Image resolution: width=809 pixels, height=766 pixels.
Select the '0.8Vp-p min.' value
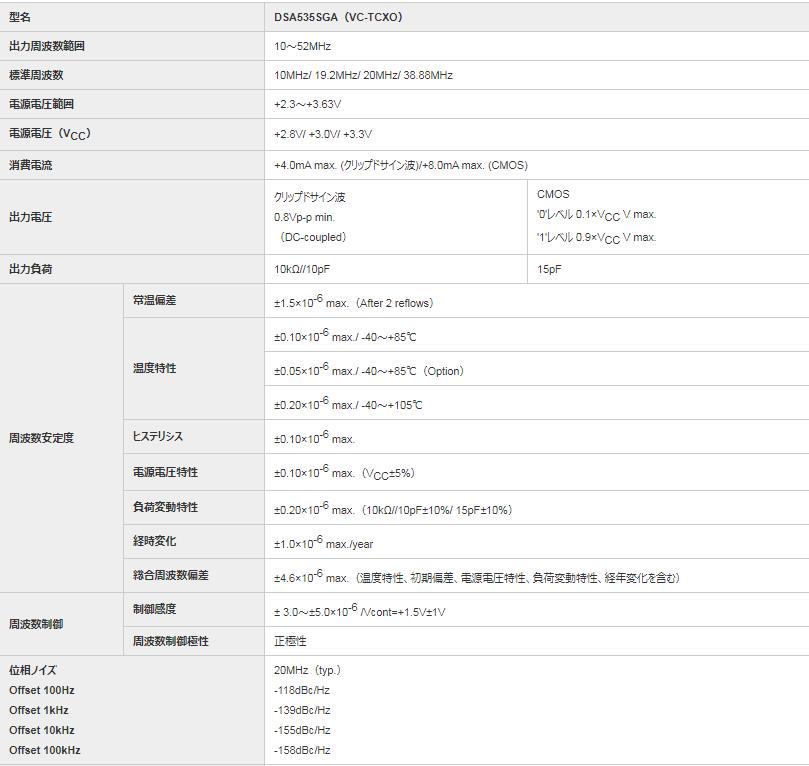coord(304,217)
